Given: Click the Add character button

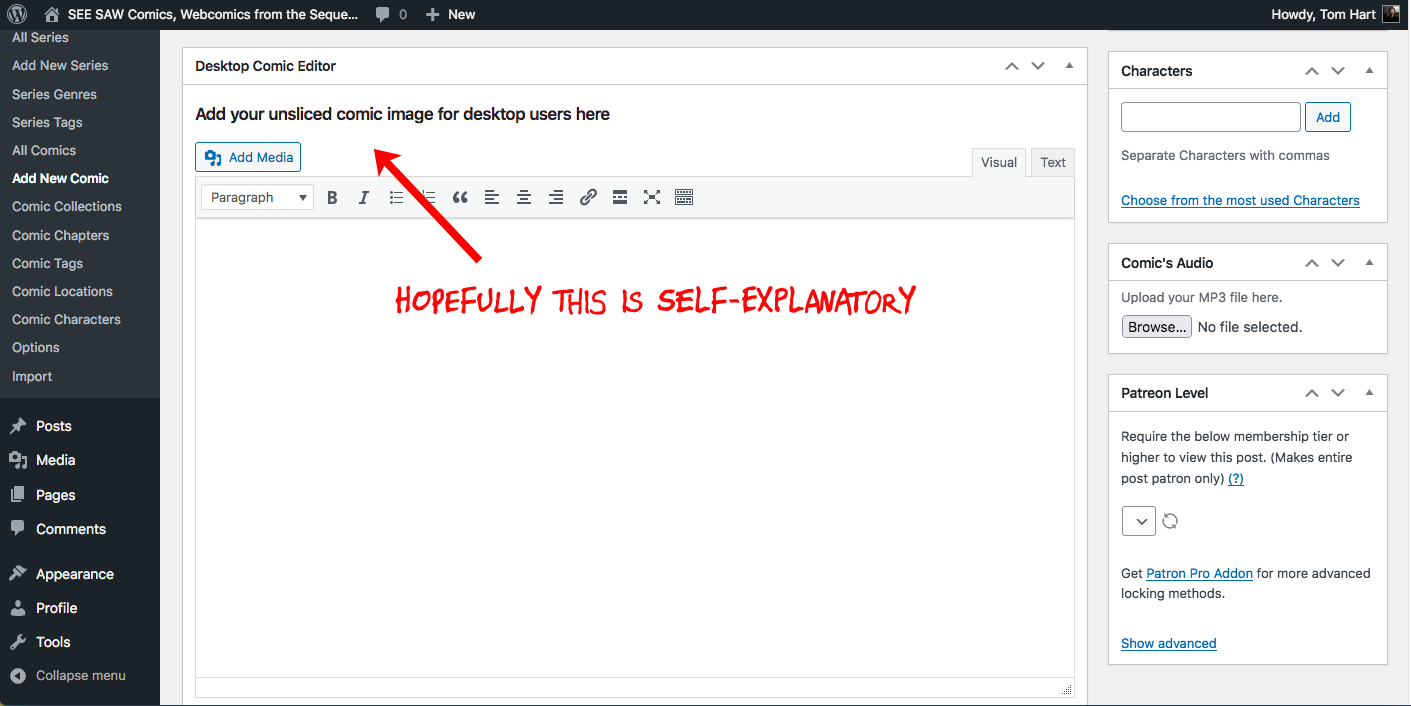Looking at the screenshot, I should 1328,117.
